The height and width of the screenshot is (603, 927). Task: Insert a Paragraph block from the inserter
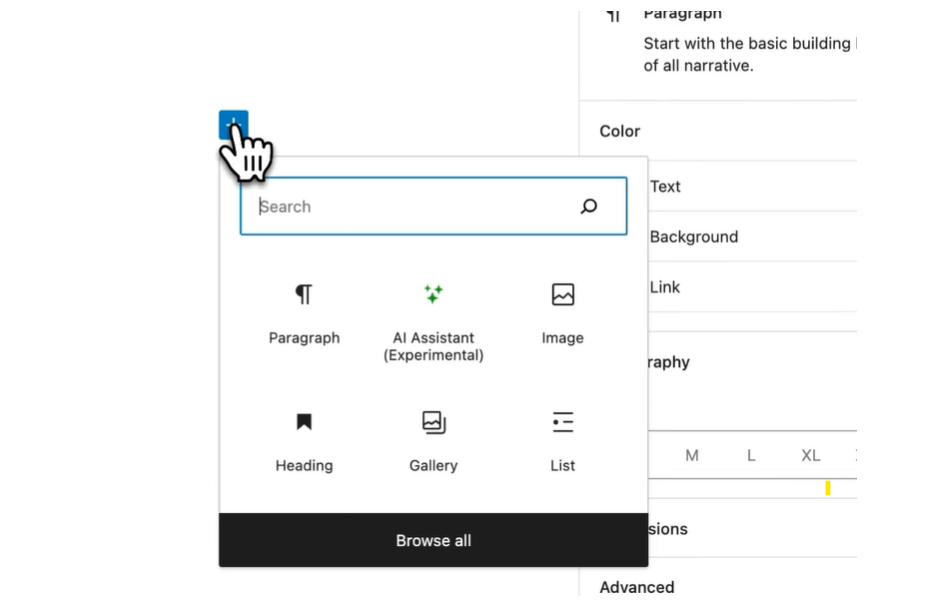click(x=304, y=312)
